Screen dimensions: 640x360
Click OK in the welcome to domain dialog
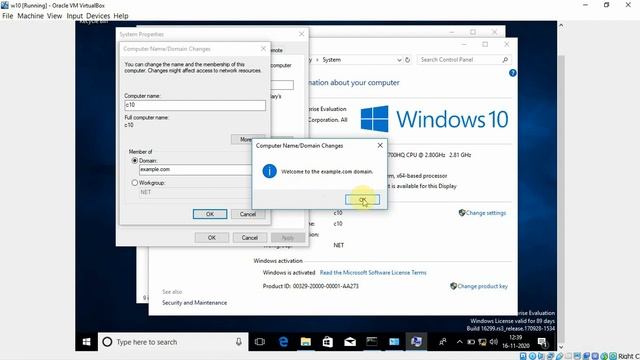click(362, 200)
